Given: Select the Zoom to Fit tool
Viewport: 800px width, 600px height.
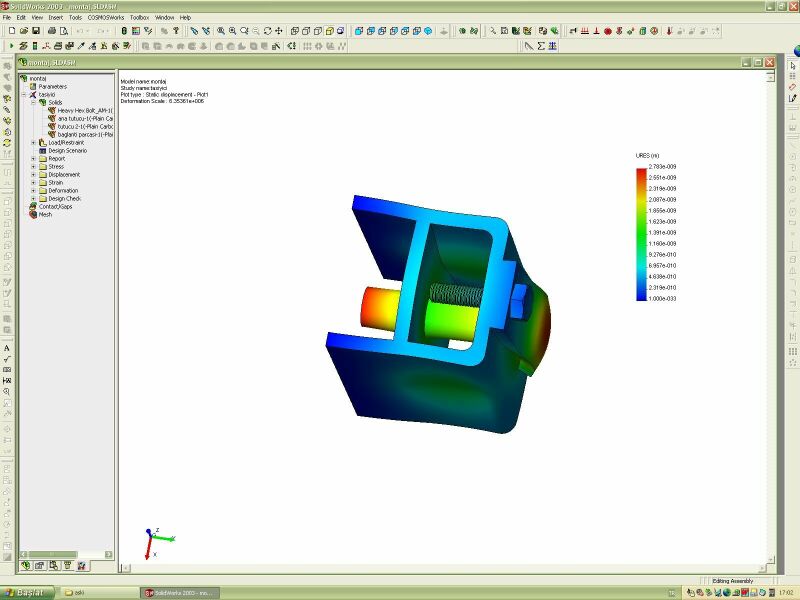Looking at the screenshot, I should 221,31.
